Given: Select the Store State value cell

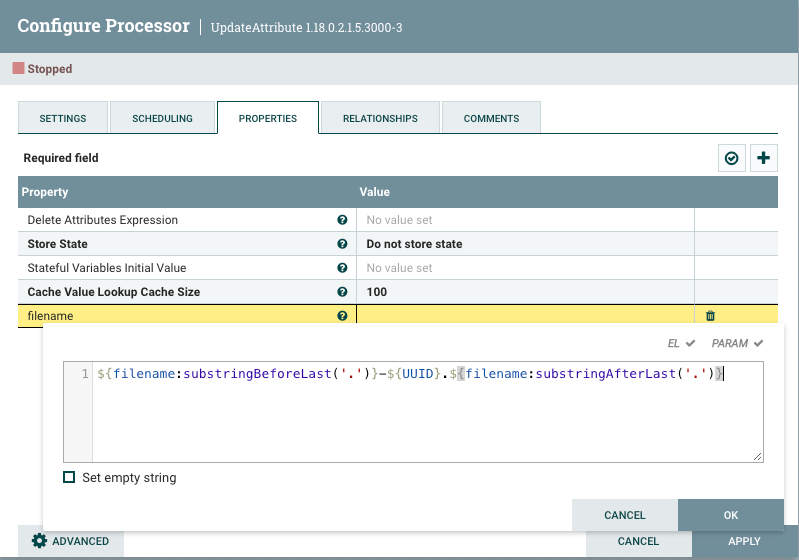Looking at the screenshot, I should coord(524,244).
